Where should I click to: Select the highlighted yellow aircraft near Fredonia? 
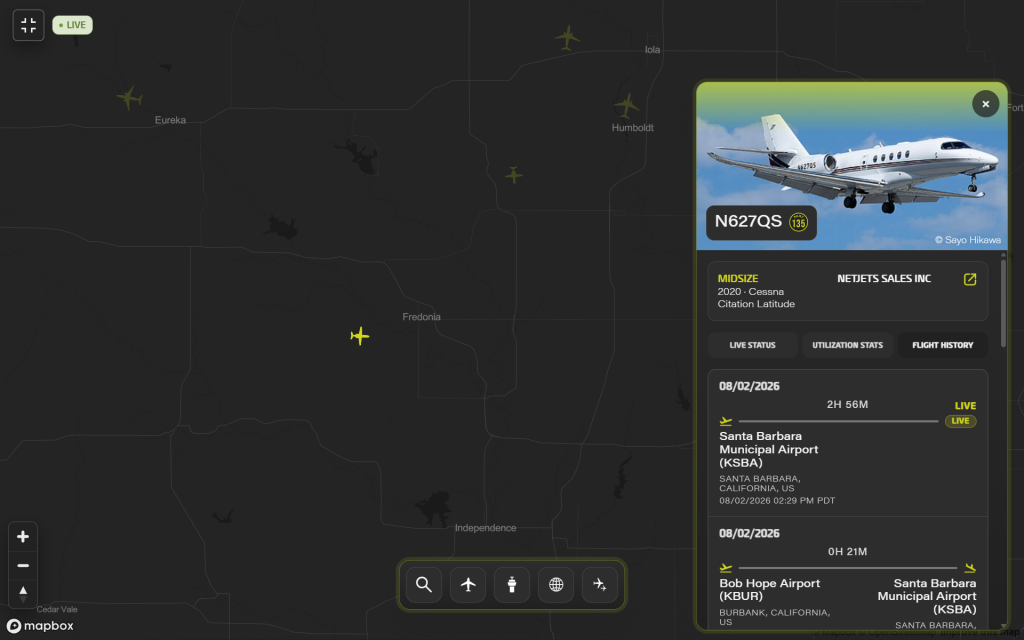pyautogui.click(x=360, y=336)
